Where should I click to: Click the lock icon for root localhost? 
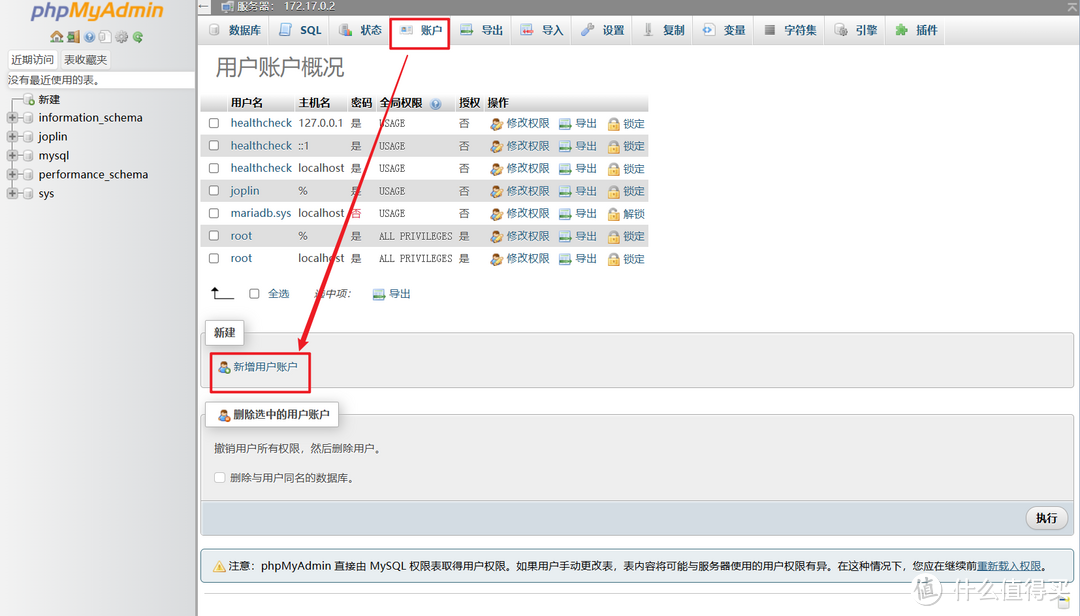point(613,259)
